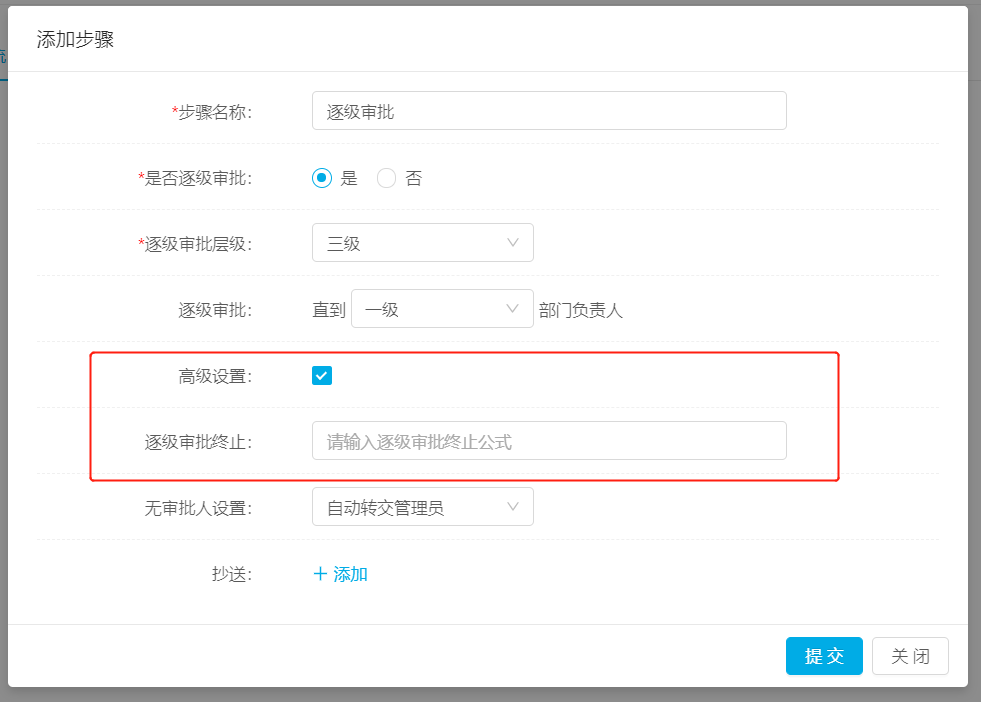
Task: Click the chevron arrow beside 自动转交管理员
Action: click(x=513, y=507)
